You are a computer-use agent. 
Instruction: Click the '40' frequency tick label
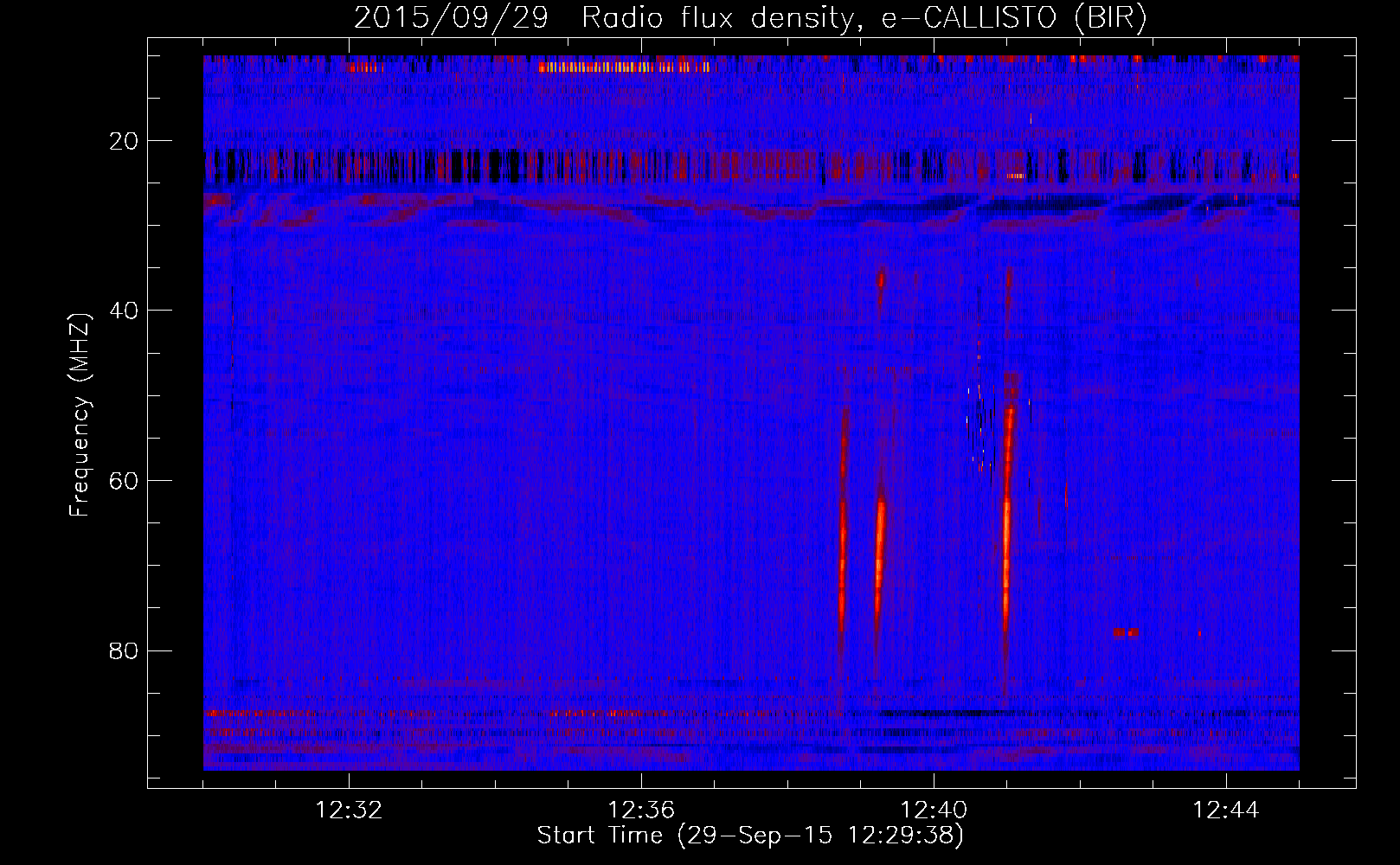pos(125,311)
